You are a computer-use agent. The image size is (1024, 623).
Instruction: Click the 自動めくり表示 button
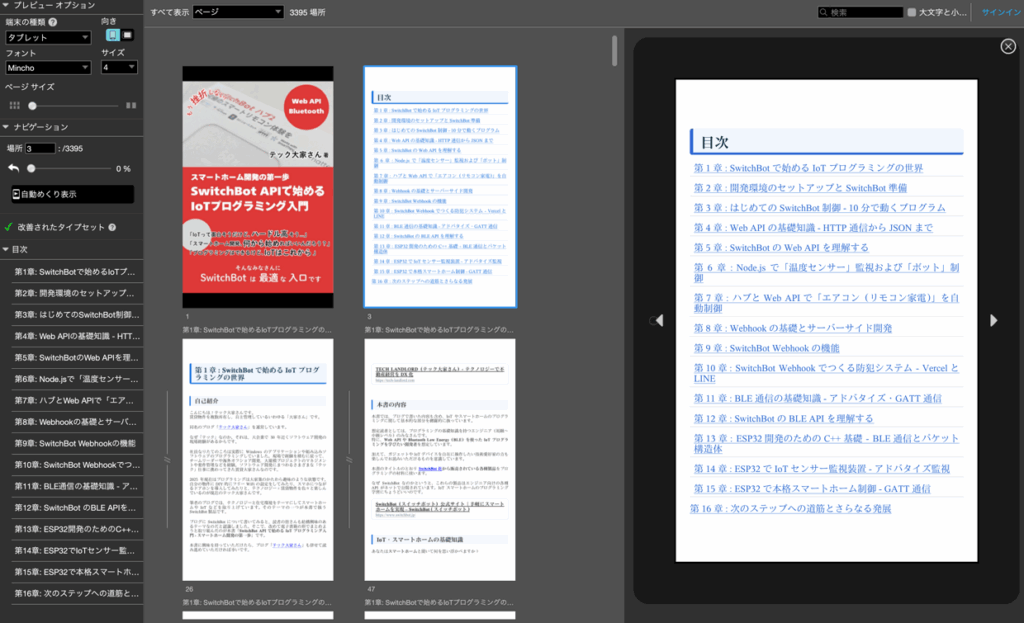click(72, 194)
